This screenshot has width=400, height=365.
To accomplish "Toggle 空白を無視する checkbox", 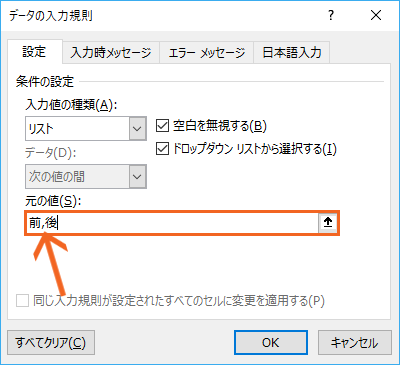I will [162, 126].
